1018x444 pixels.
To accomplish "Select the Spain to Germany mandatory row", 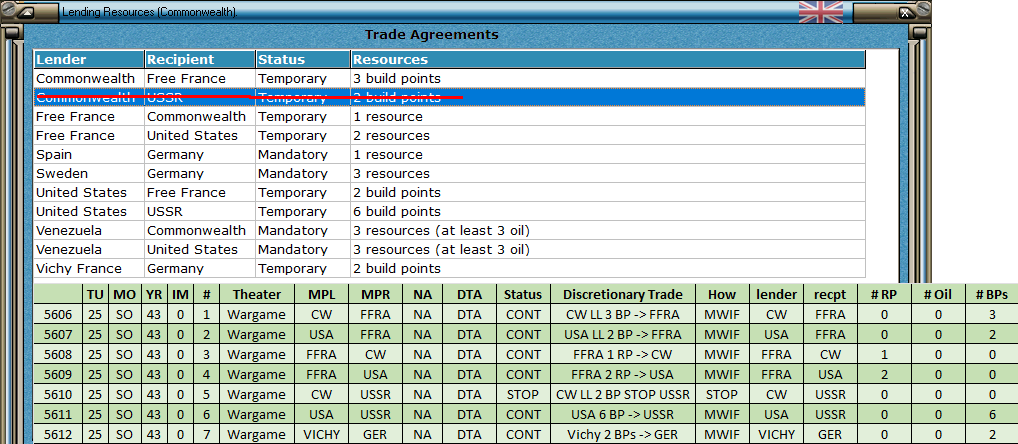I will (450, 154).
